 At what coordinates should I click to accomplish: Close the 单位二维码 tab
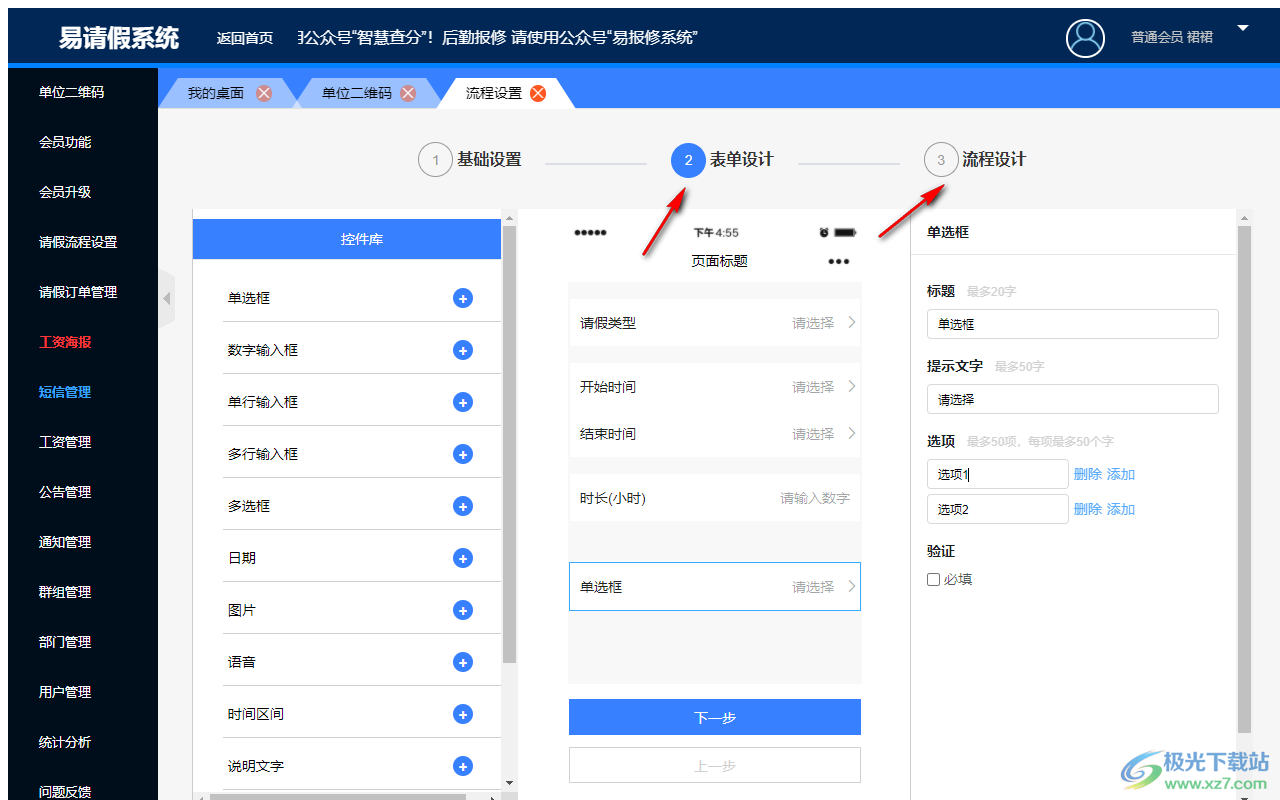click(x=408, y=93)
